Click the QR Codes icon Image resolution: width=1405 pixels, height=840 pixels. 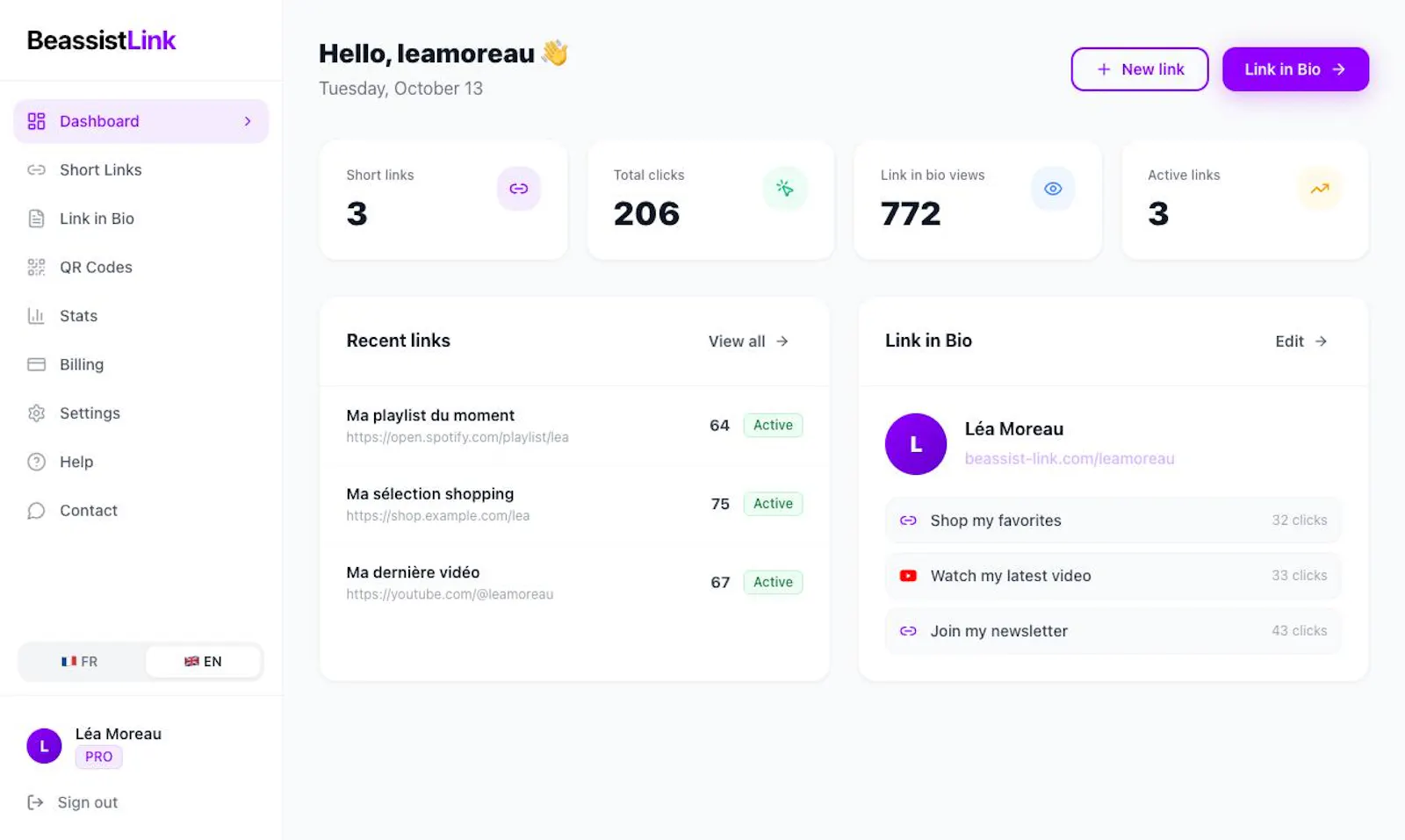[36, 267]
